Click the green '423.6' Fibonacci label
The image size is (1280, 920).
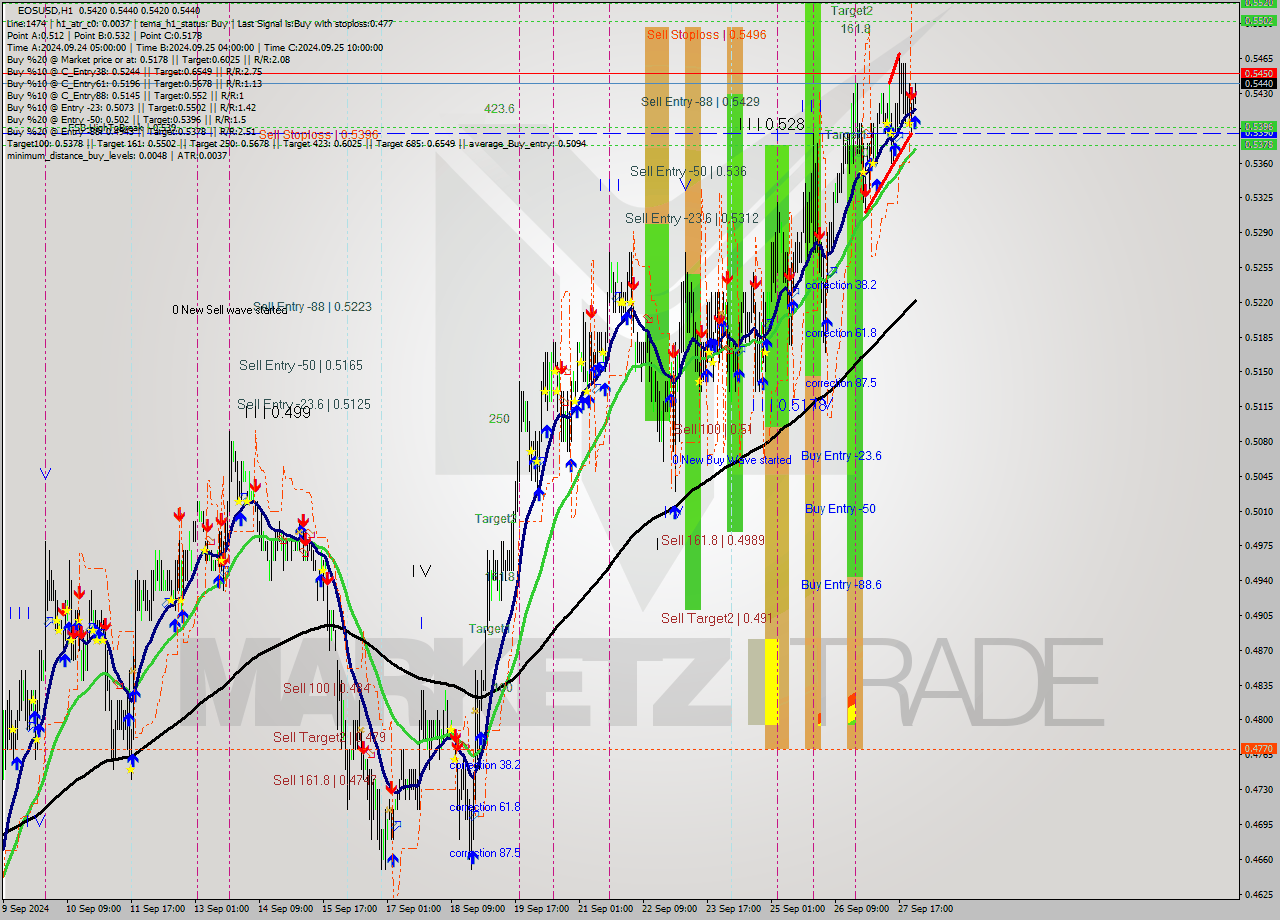(x=499, y=109)
